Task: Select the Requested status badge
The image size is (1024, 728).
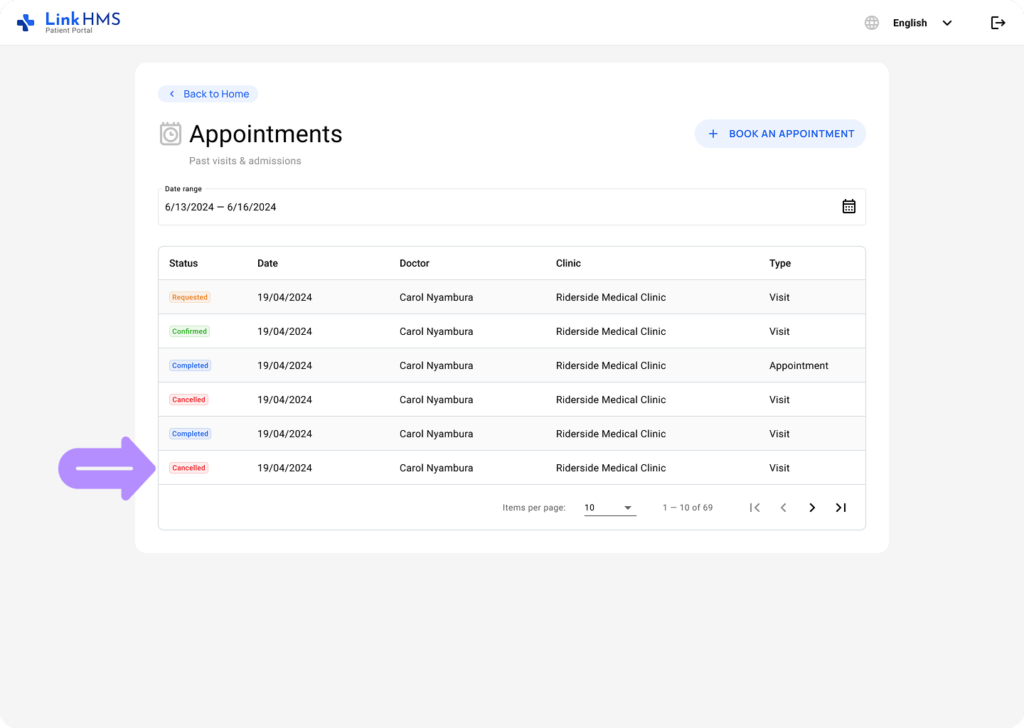Action: (x=189, y=297)
